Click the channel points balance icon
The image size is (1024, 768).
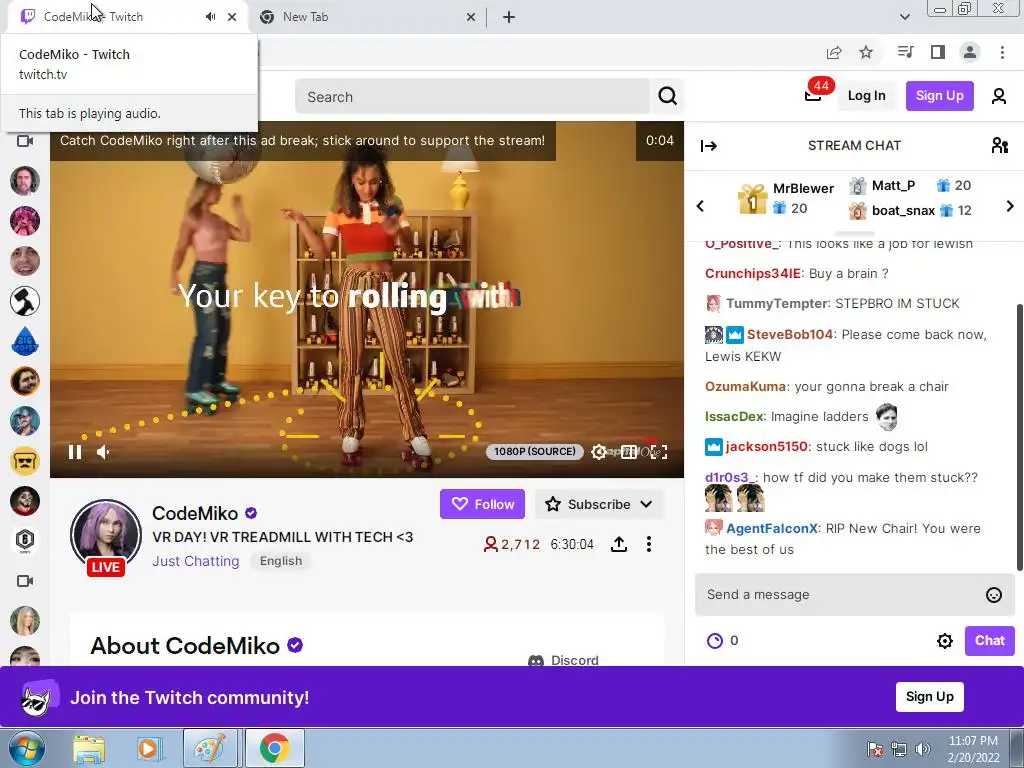[x=715, y=641]
